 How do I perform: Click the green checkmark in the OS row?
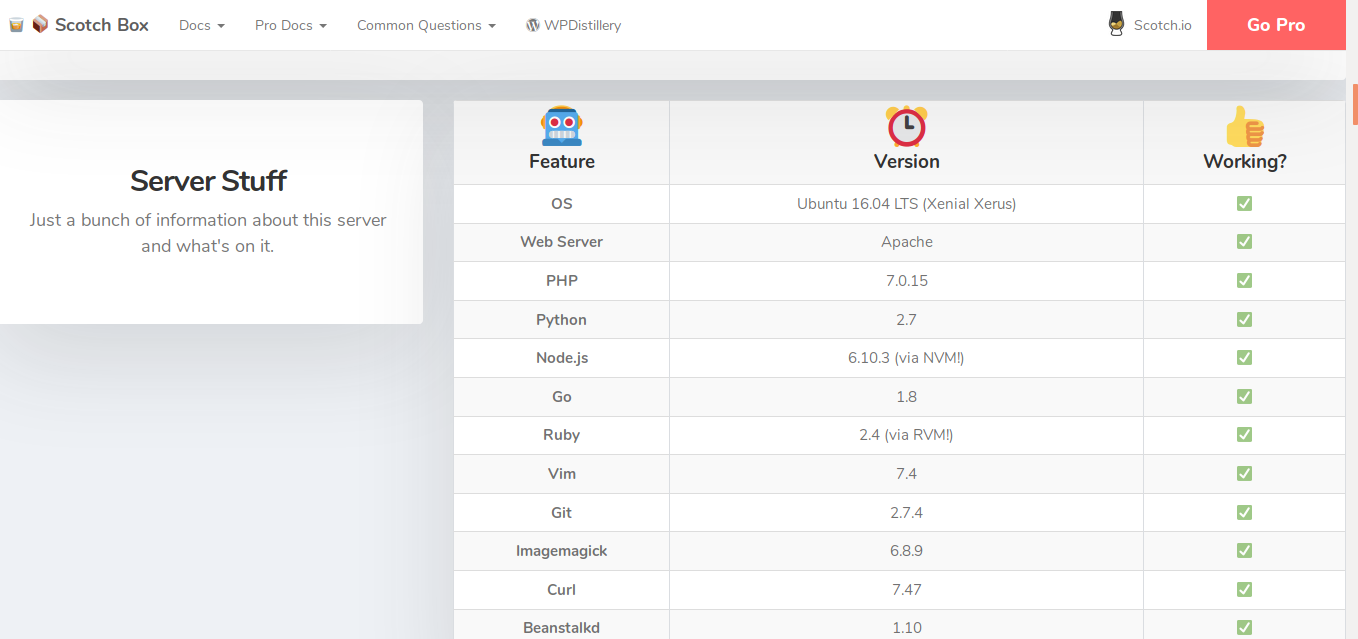pyautogui.click(x=1244, y=204)
